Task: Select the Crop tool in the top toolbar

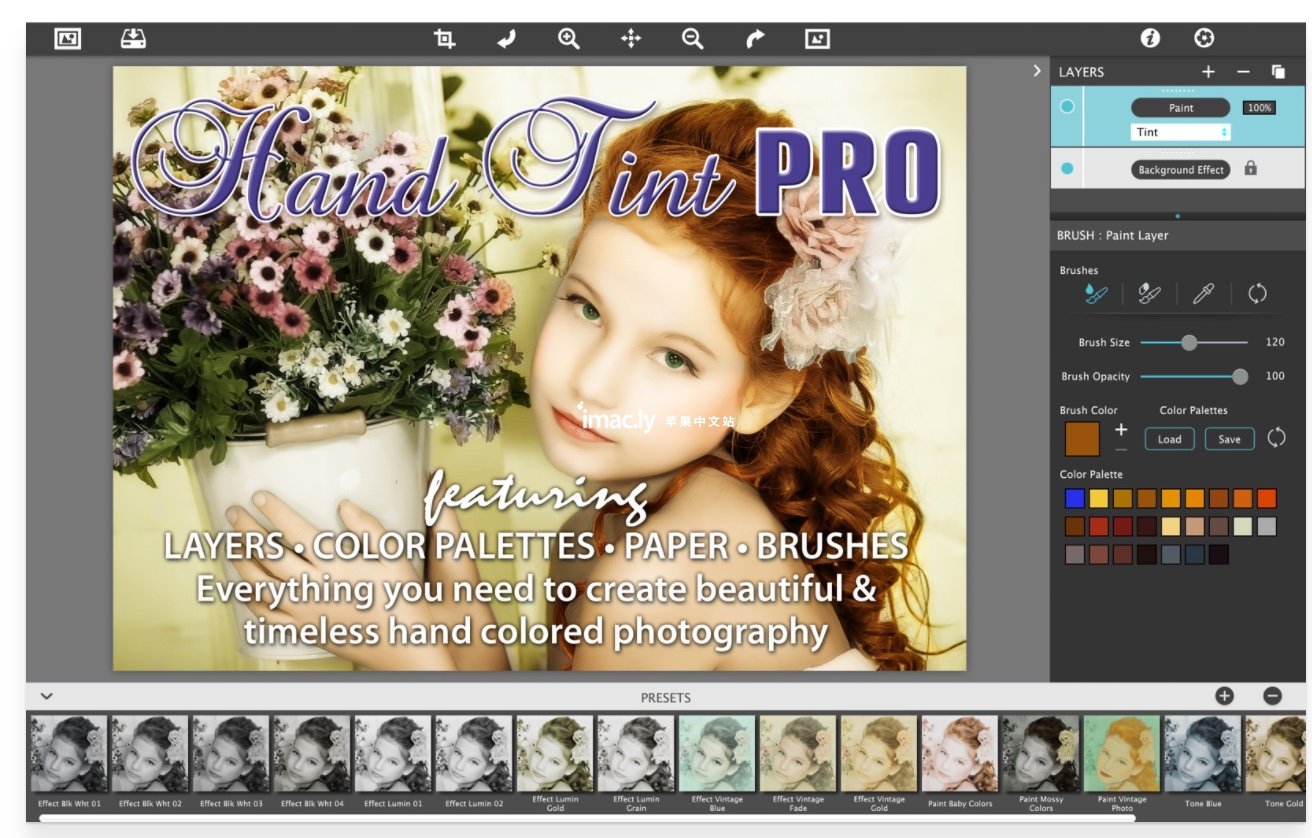Action: pyautogui.click(x=444, y=39)
